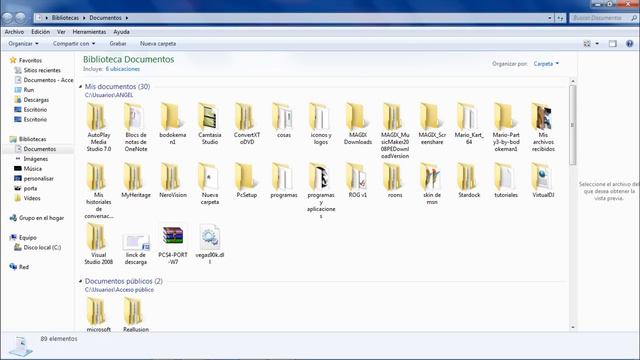The width and height of the screenshot is (640, 360).
Task: Open the Reallusion folder
Action: (x=136, y=314)
